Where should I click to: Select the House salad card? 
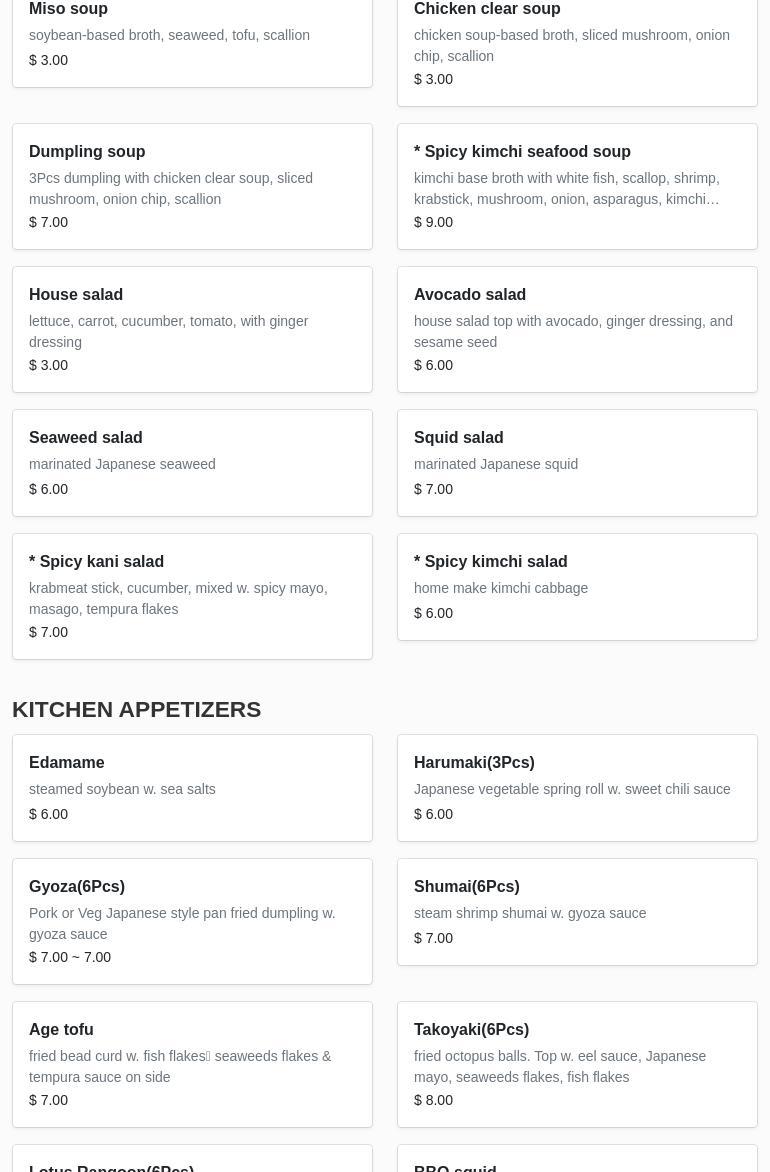point(192,329)
